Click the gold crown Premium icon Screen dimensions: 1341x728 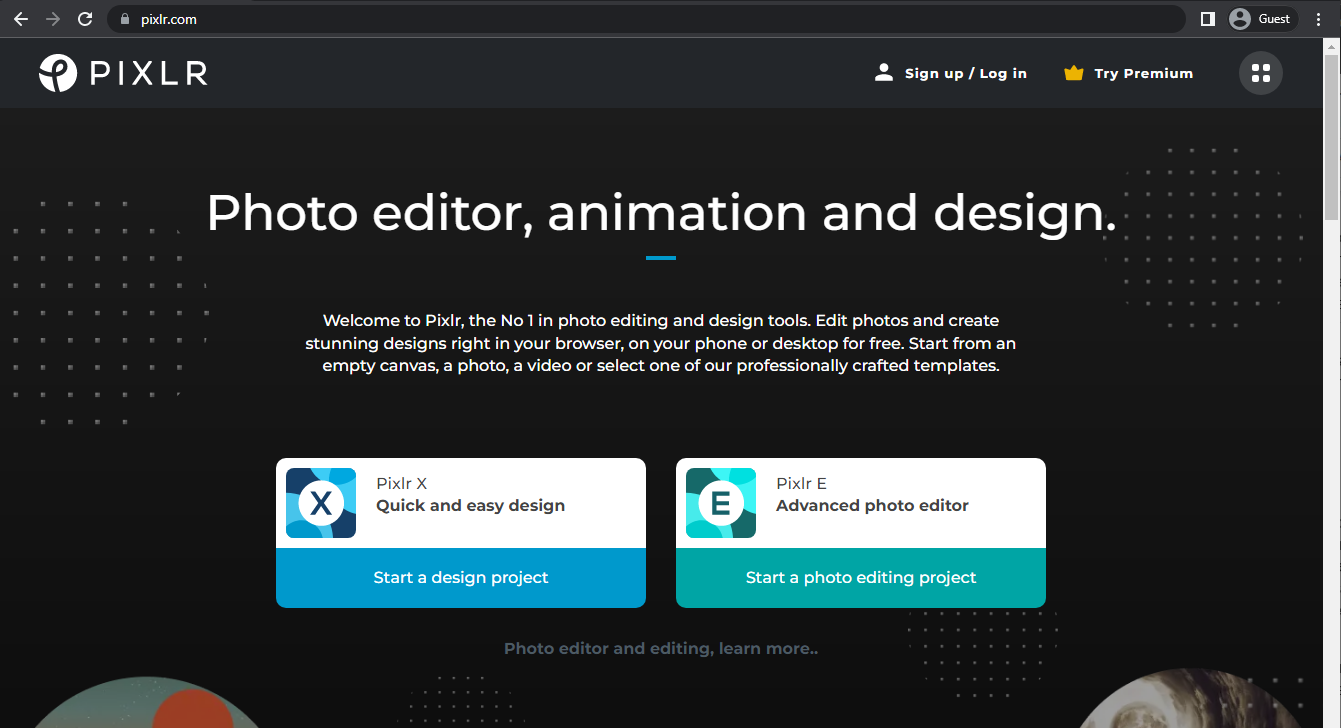(x=1074, y=73)
